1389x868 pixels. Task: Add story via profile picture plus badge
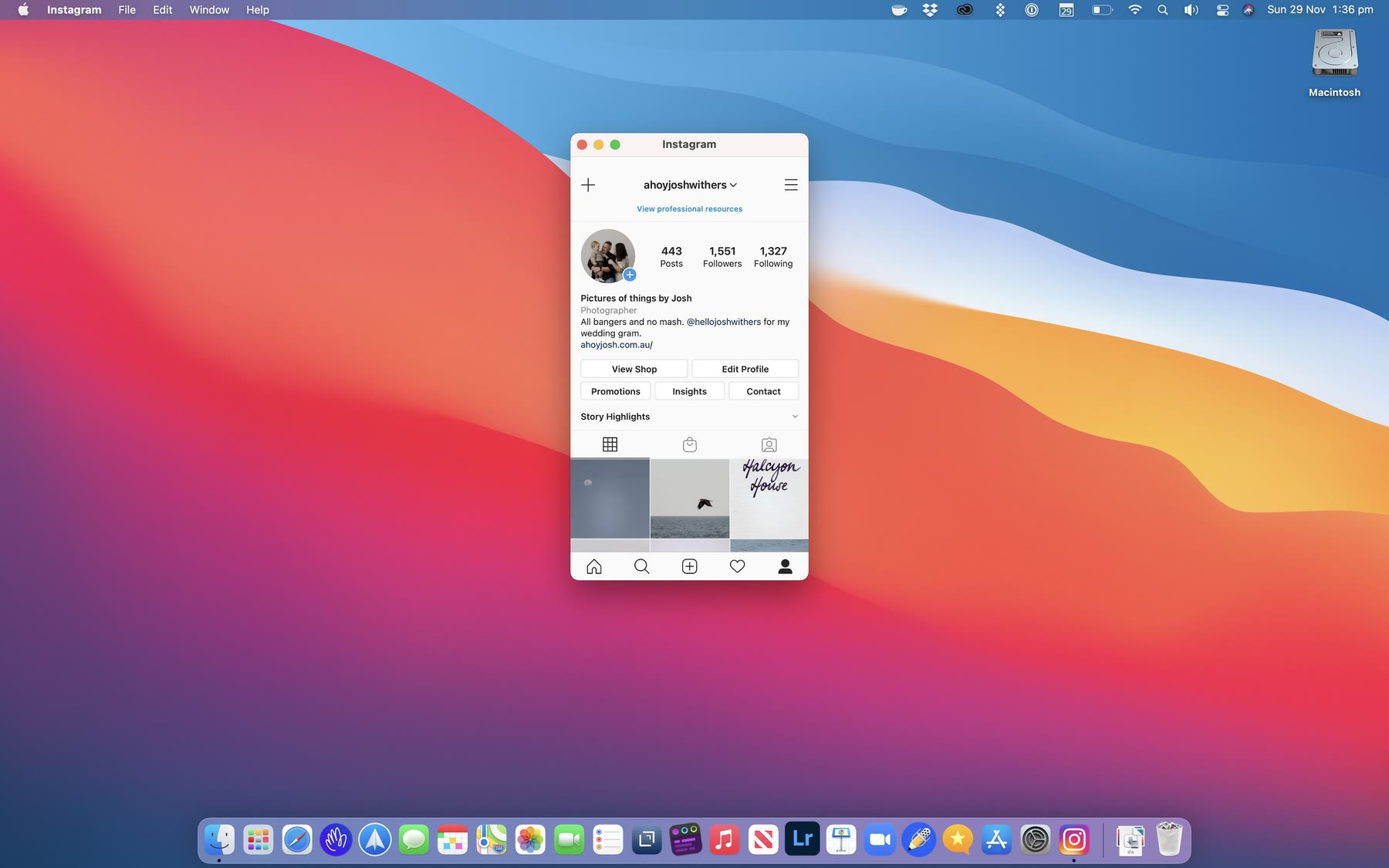click(x=630, y=275)
